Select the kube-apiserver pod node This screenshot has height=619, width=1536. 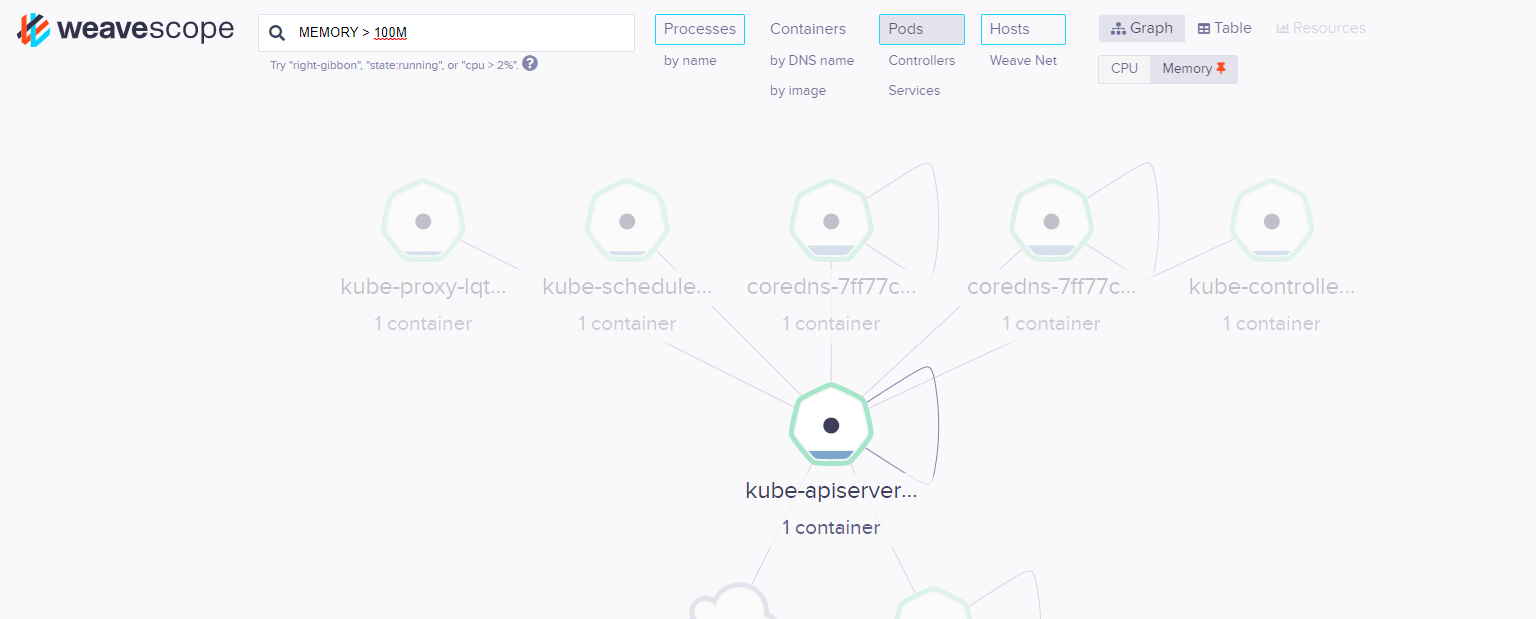click(831, 425)
